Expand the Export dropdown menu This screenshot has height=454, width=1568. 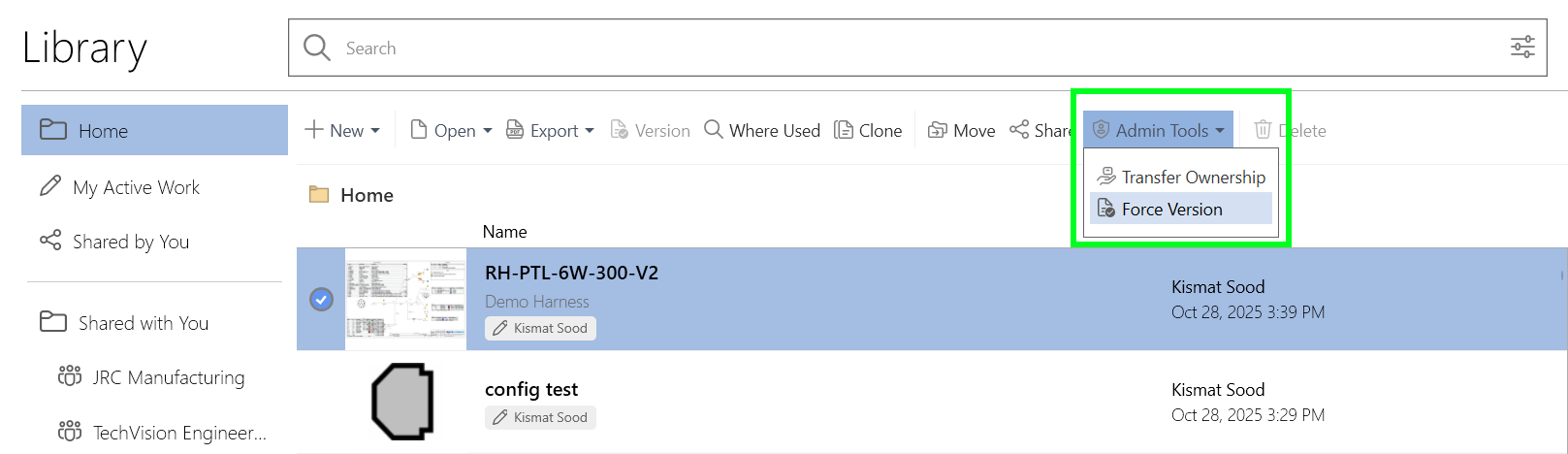click(550, 130)
